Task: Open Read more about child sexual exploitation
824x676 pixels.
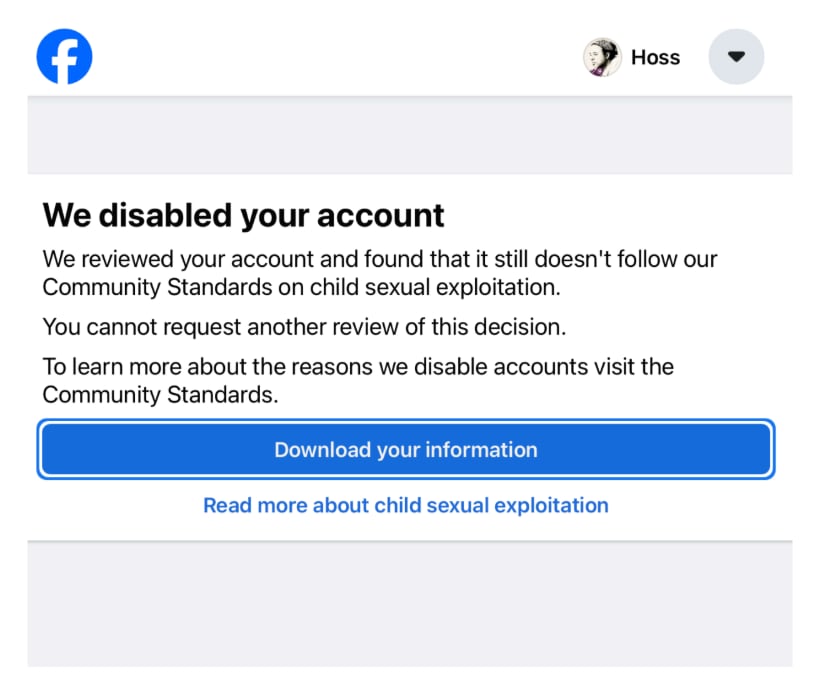Action: pyautogui.click(x=405, y=505)
